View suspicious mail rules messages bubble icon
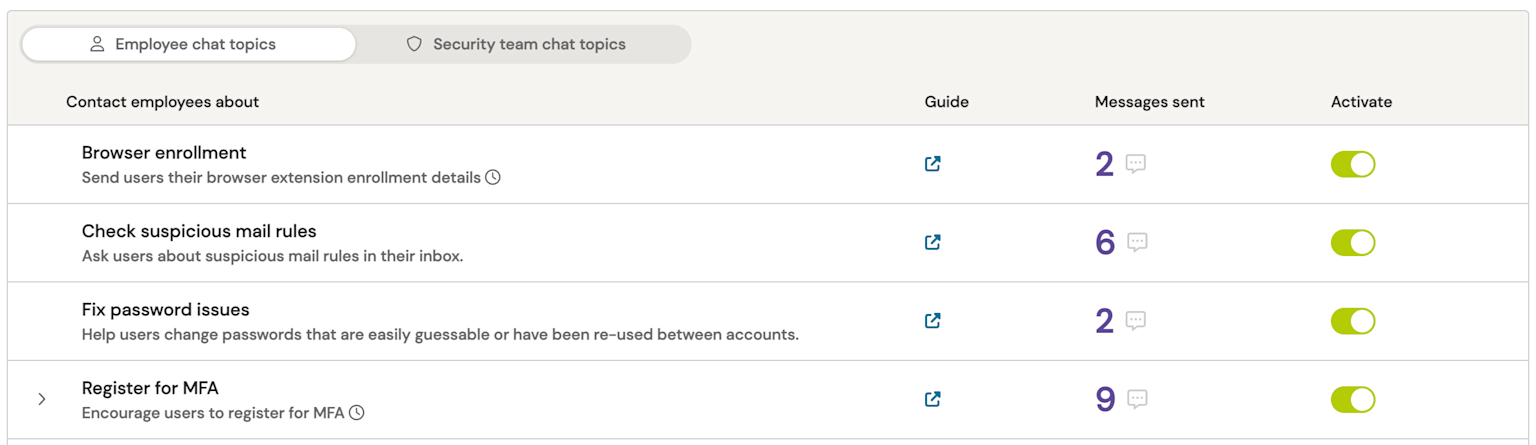The image size is (1536, 445). [x=1137, y=241]
